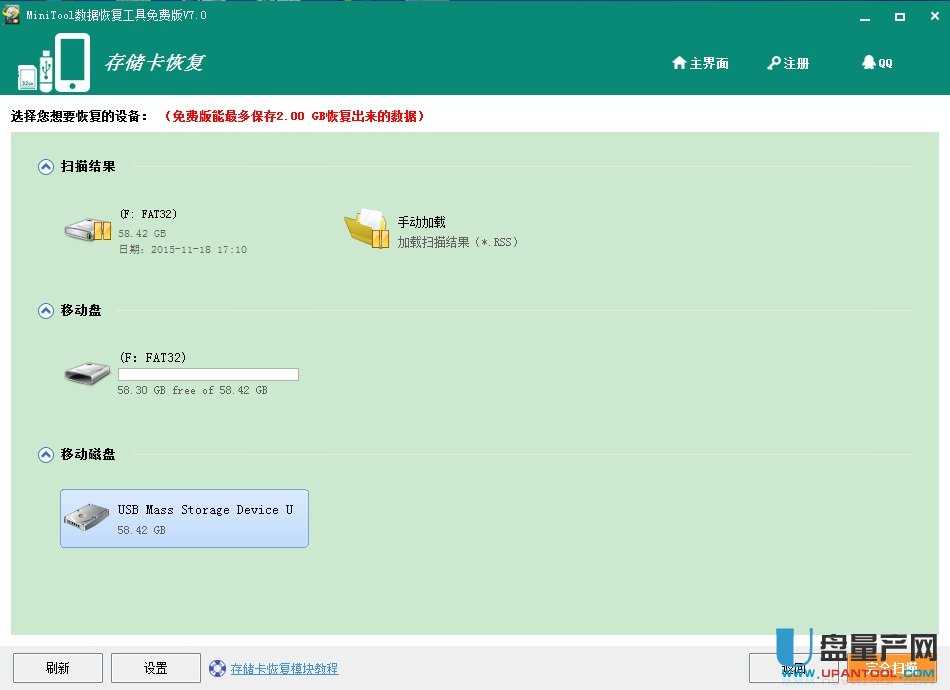Collapse the 移动磁盘 section
Viewport: 950px width, 690px height.
[x=45, y=453]
